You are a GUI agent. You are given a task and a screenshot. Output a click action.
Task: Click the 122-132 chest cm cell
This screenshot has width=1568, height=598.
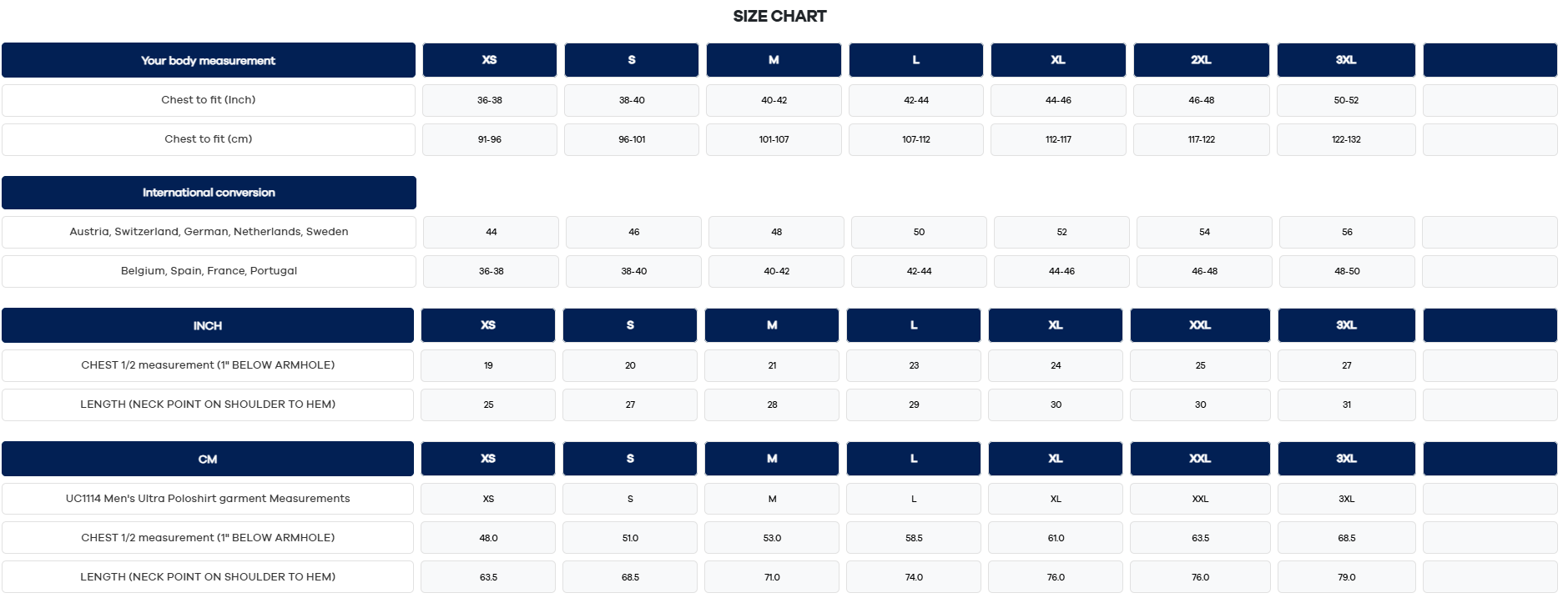coord(1345,139)
